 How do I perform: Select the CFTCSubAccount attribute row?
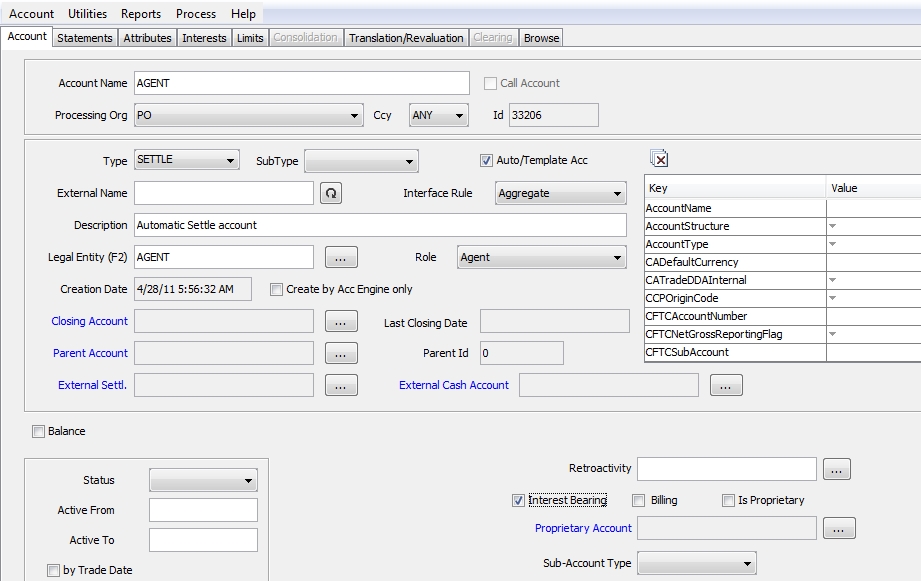pos(782,352)
